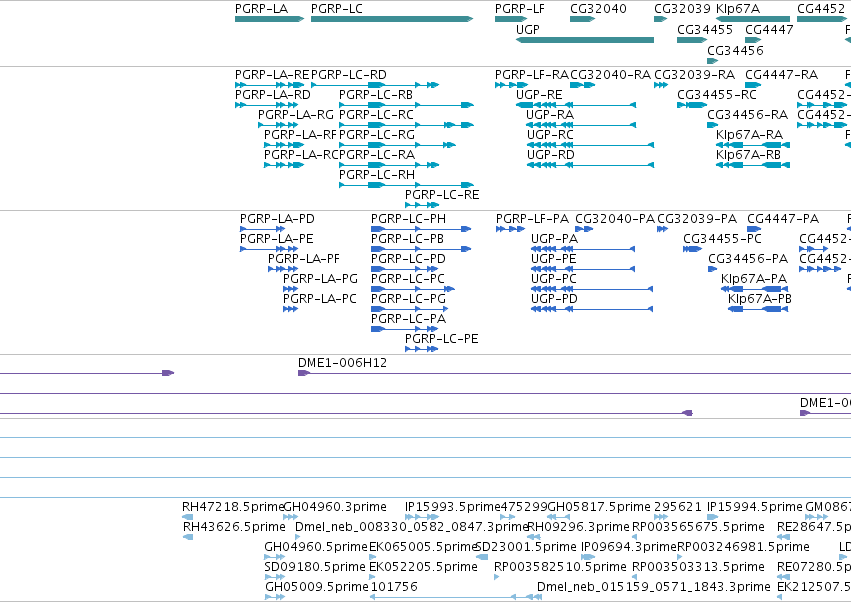Select transcript PGRP-LA-RE
This screenshot has height=602, width=851.
pyautogui.click(x=269, y=85)
